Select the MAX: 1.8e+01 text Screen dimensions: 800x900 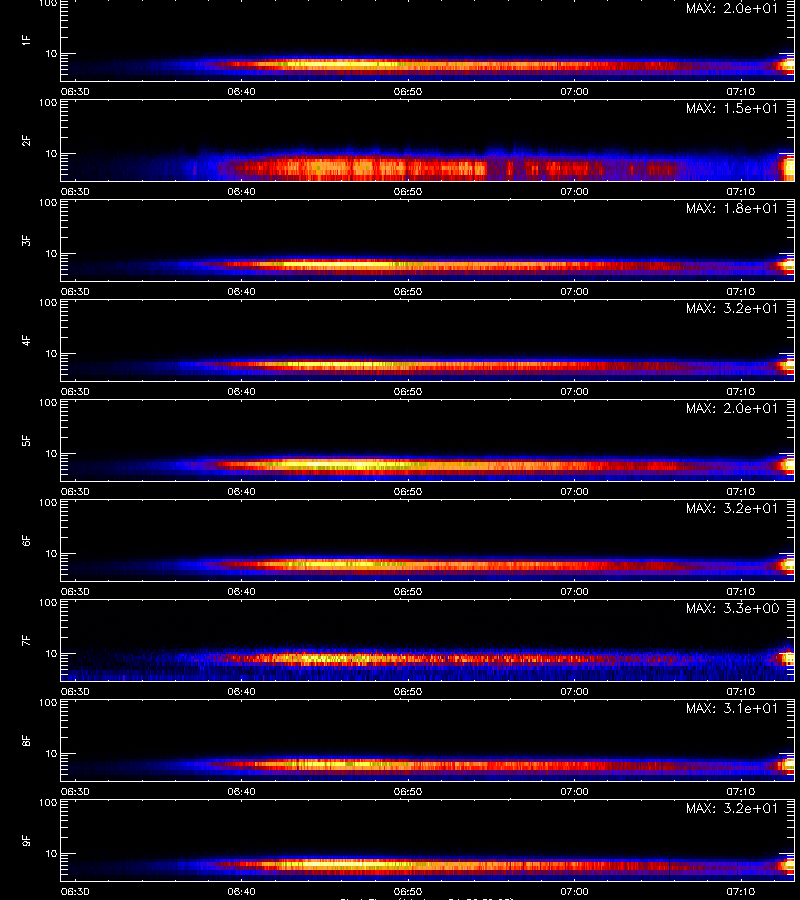pos(732,208)
